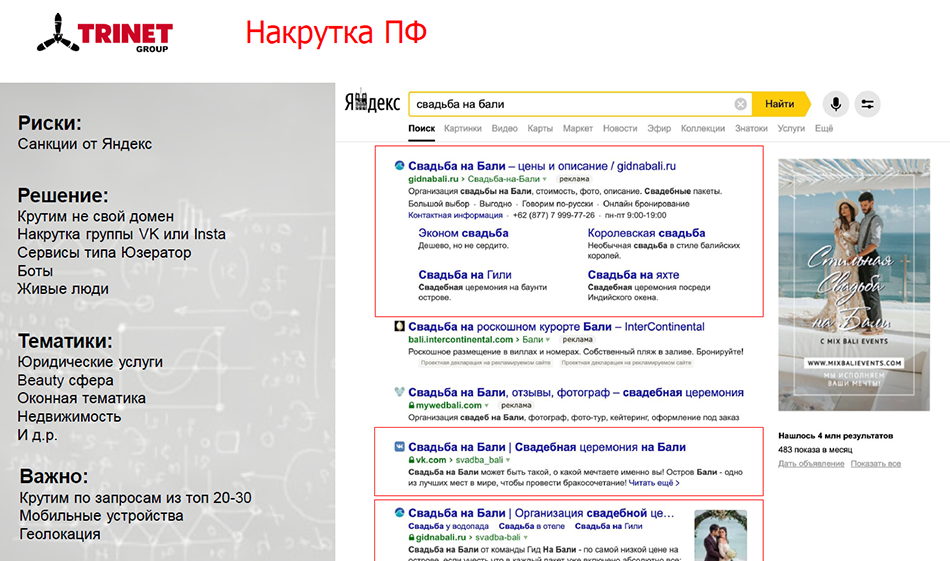Click the Сервисы типа Юзератор line
950x561 pixels.
[104, 253]
